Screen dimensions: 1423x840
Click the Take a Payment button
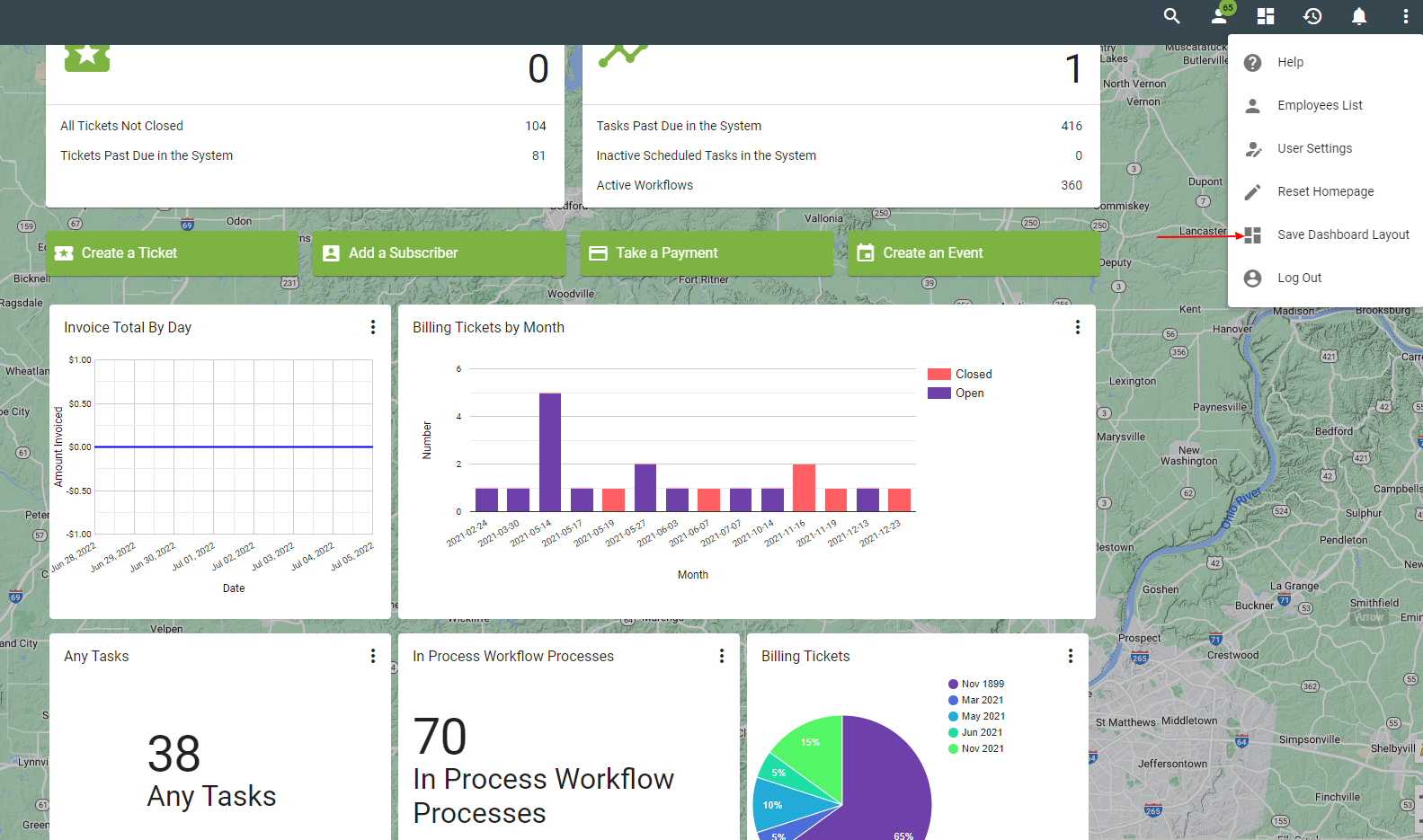pyautogui.click(x=707, y=253)
